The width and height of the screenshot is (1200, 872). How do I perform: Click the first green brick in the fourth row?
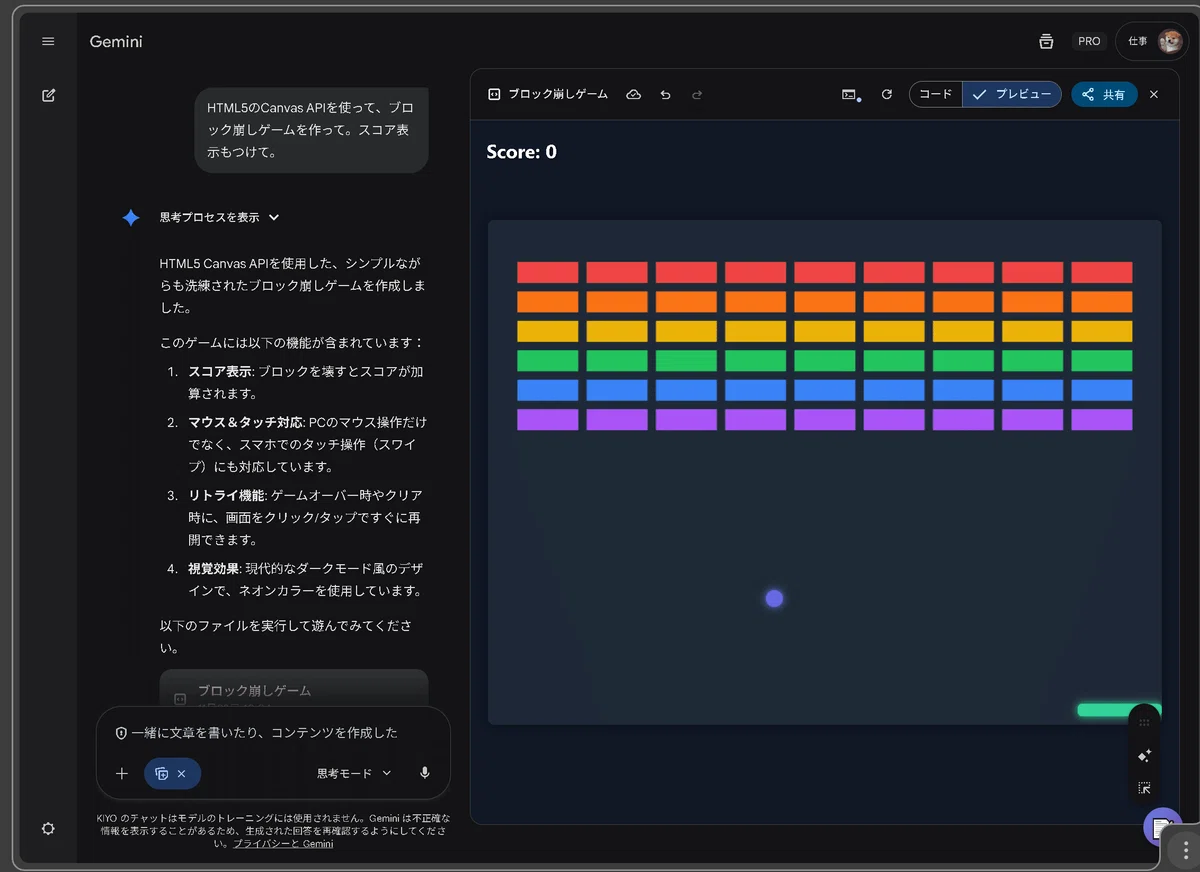(548, 360)
